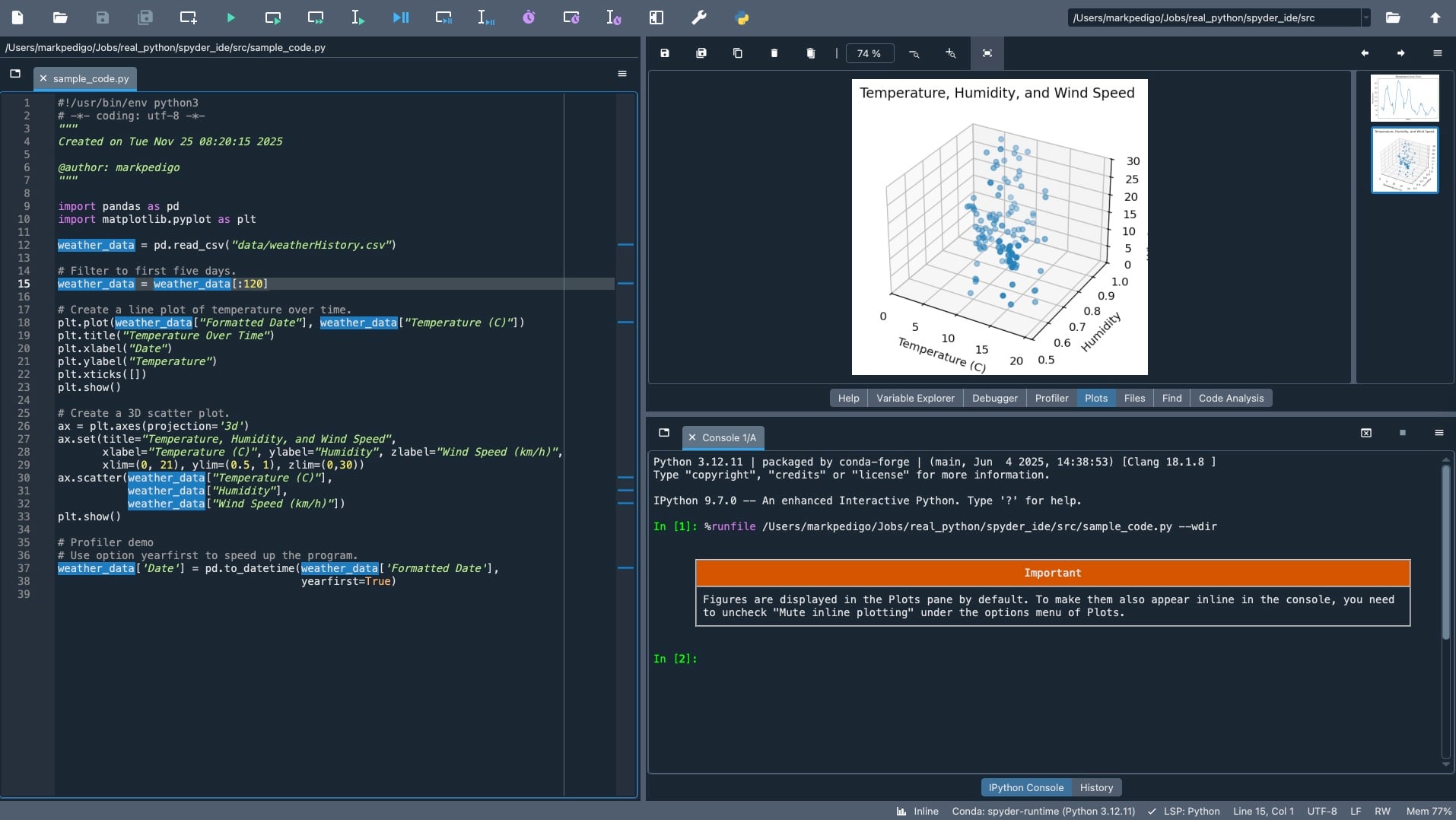Save the current plot in Plots pane
Viewport: 1456px width, 820px height.
[x=665, y=53]
